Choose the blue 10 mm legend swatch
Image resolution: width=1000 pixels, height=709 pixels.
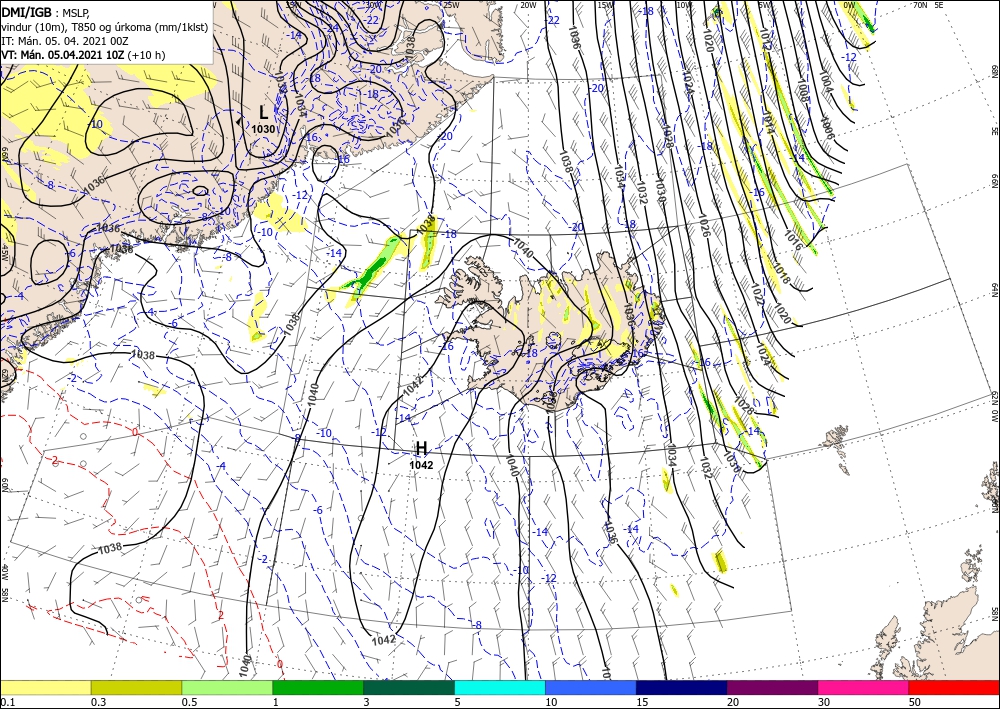pos(591,687)
